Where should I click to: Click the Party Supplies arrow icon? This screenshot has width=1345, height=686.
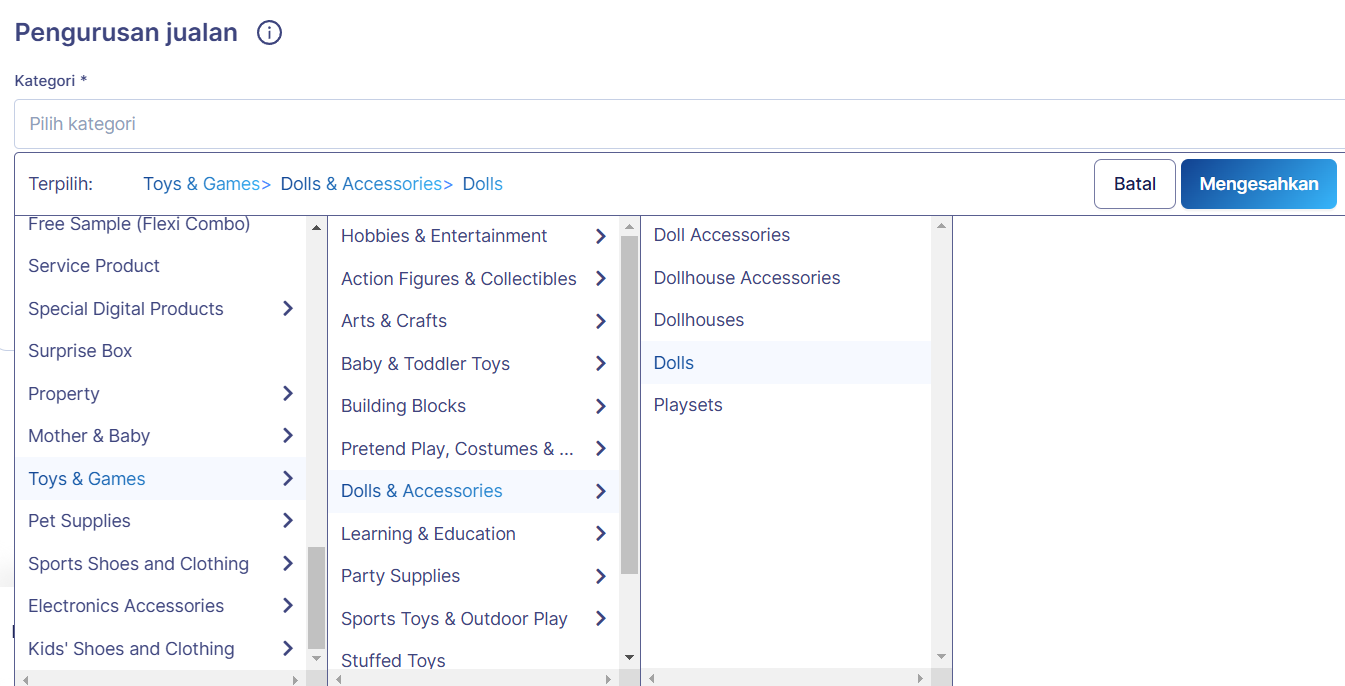[x=601, y=576]
